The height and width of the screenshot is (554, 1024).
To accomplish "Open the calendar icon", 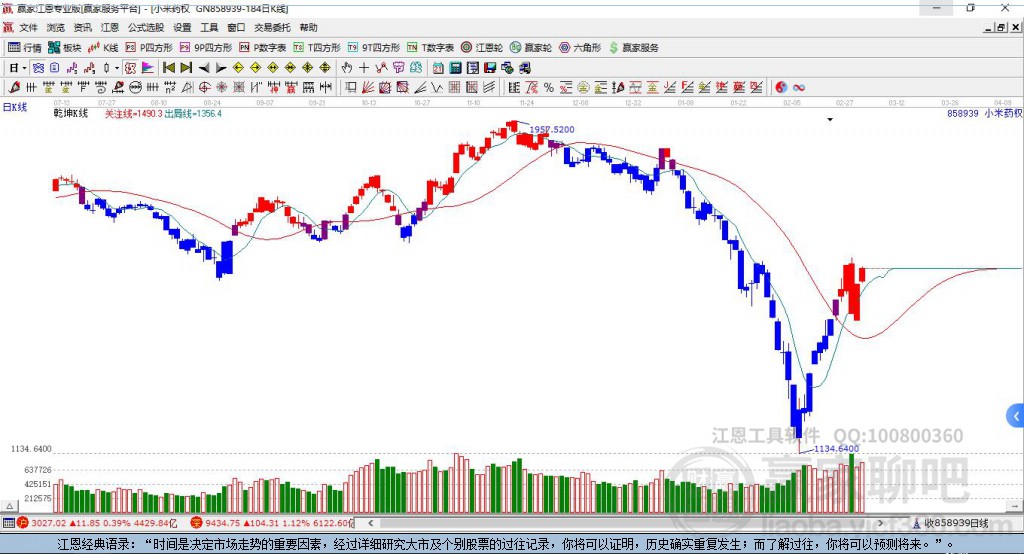I will point(438,68).
